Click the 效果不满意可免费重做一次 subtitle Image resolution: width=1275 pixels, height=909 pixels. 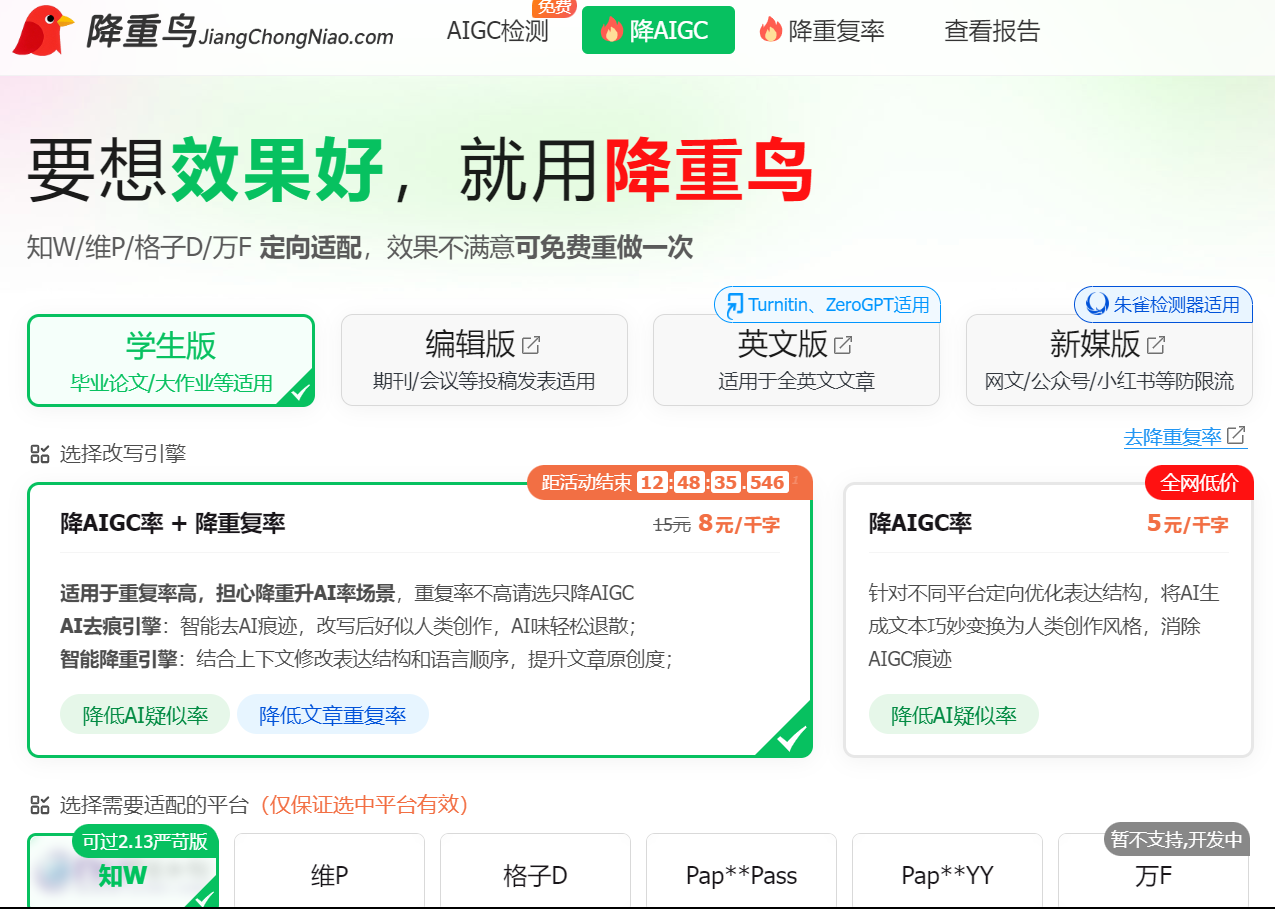tap(540, 248)
